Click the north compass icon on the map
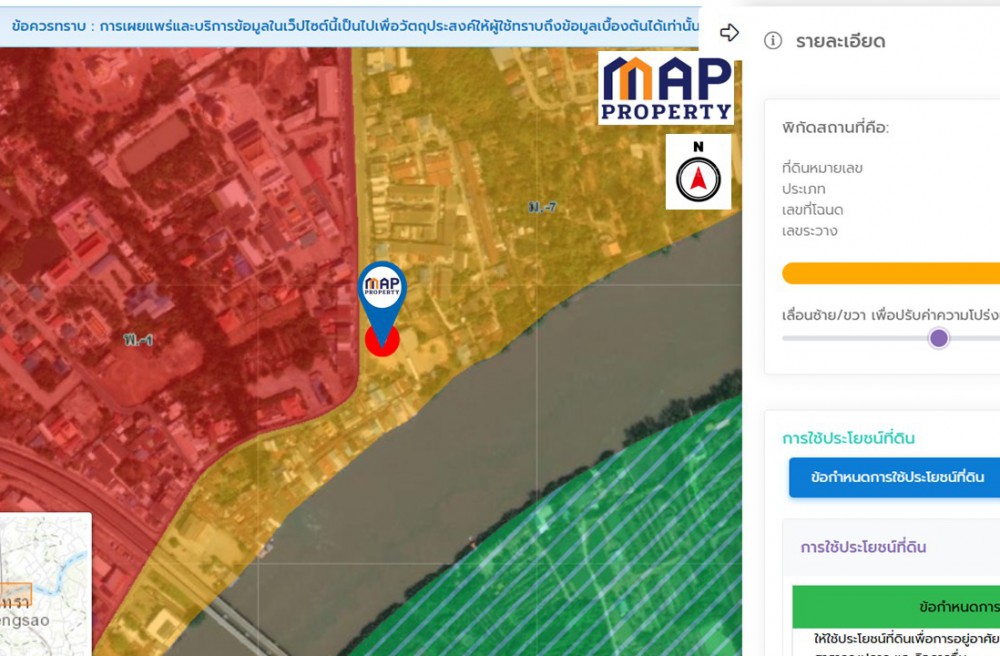Screen dimensions: 1000x656 (698, 173)
